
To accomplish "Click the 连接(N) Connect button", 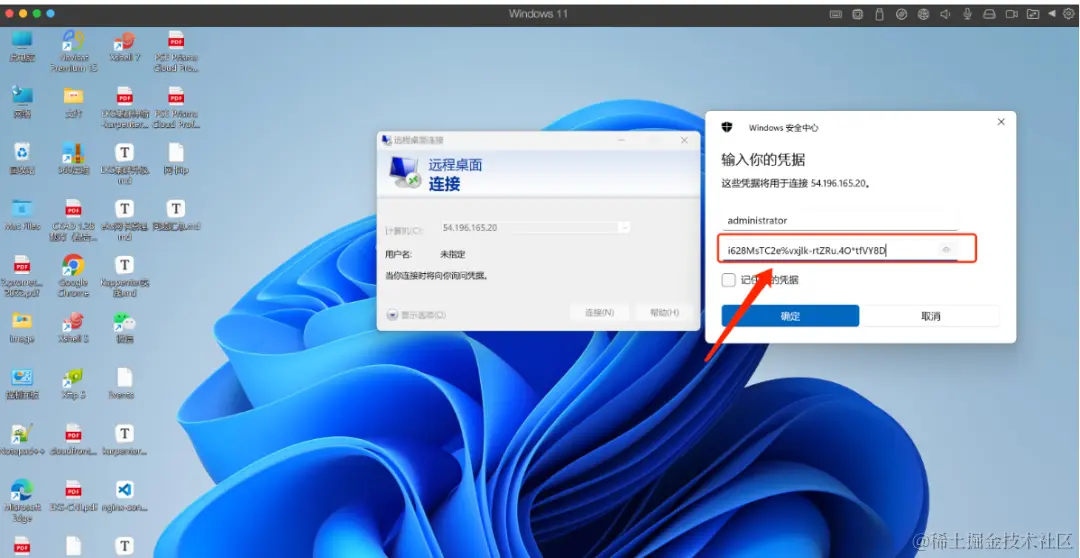I will [599, 313].
